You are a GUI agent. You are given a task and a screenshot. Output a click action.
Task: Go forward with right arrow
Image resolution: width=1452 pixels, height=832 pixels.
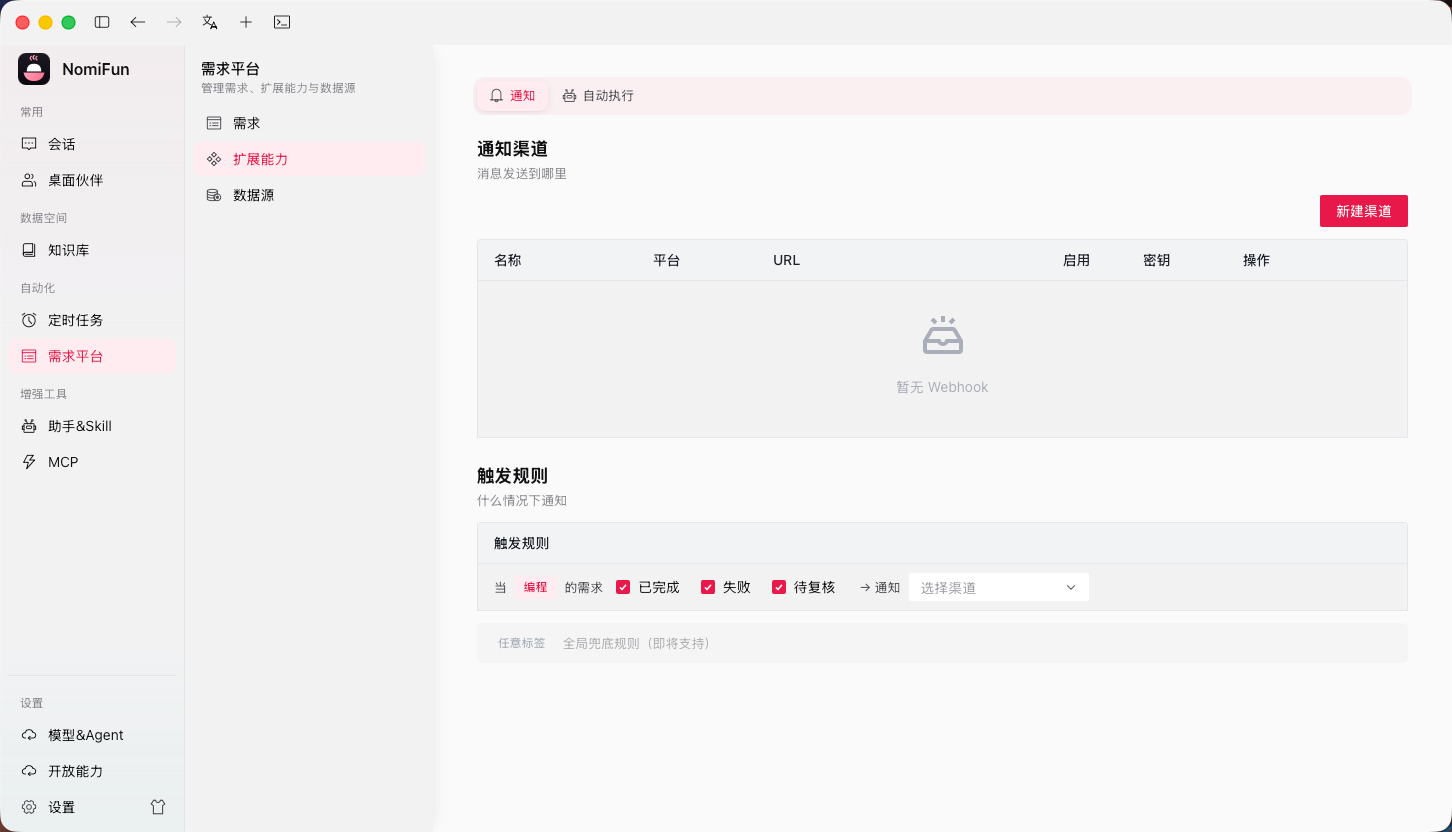(174, 22)
